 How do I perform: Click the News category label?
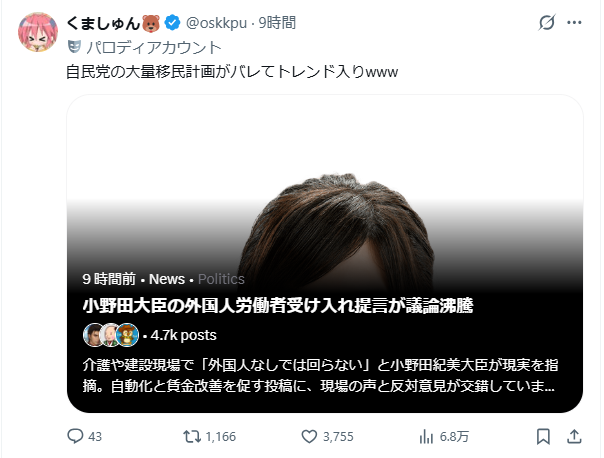[167, 279]
